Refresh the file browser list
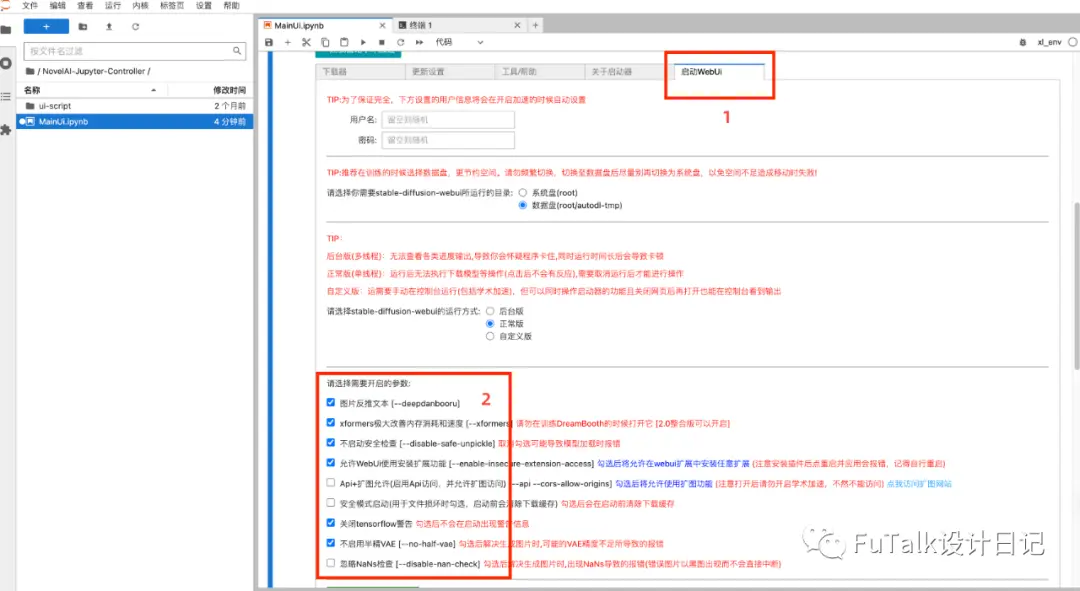The width and height of the screenshot is (1080, 591). click(x=136, y=27)
